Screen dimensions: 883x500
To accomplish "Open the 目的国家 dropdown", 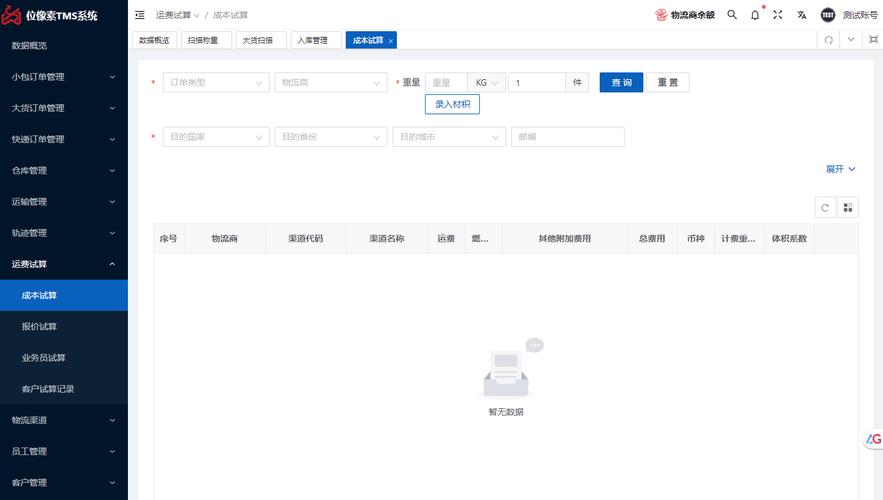I will pos(216,137).
